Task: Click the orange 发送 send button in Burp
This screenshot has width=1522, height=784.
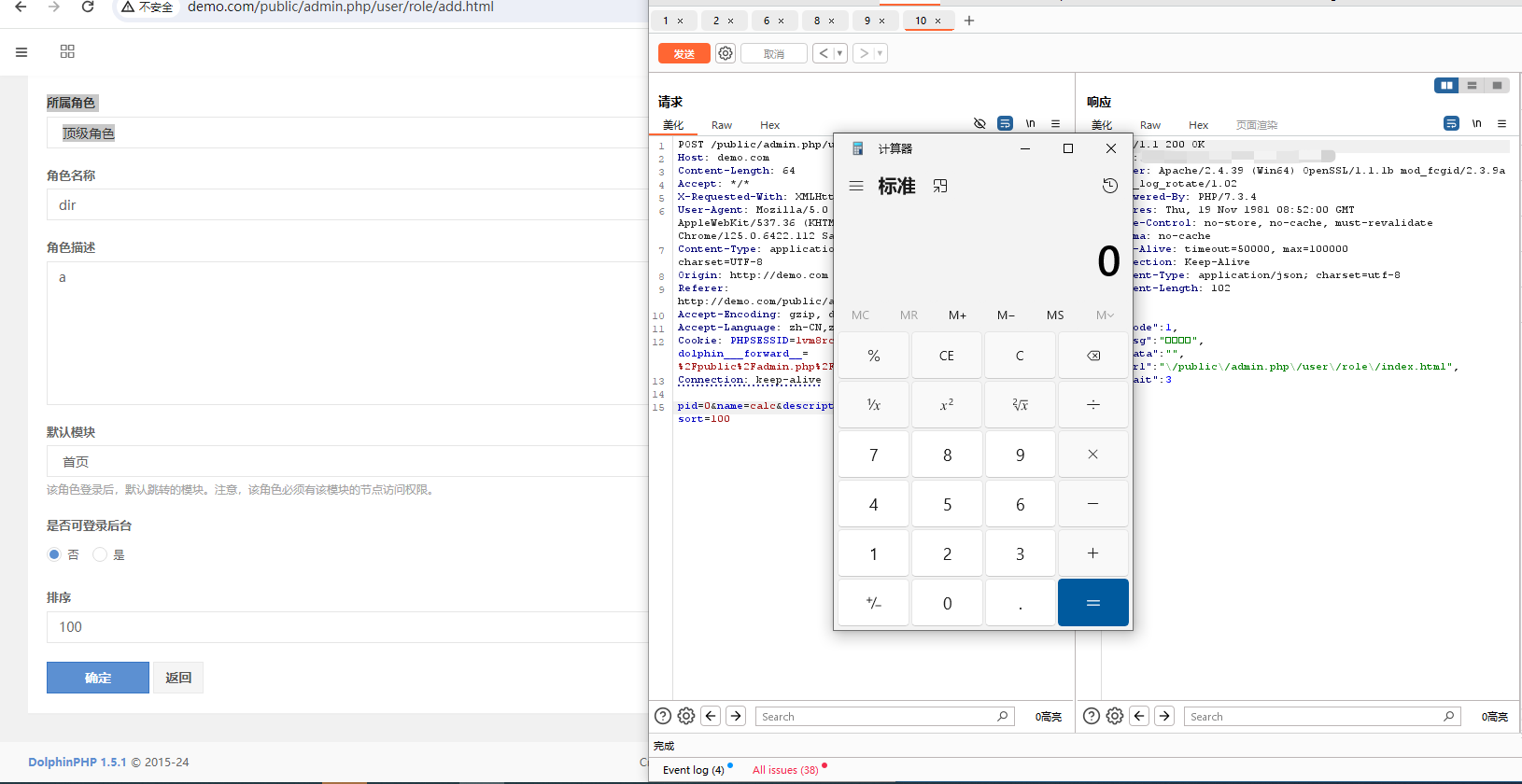Action: [x=683, y=54]
